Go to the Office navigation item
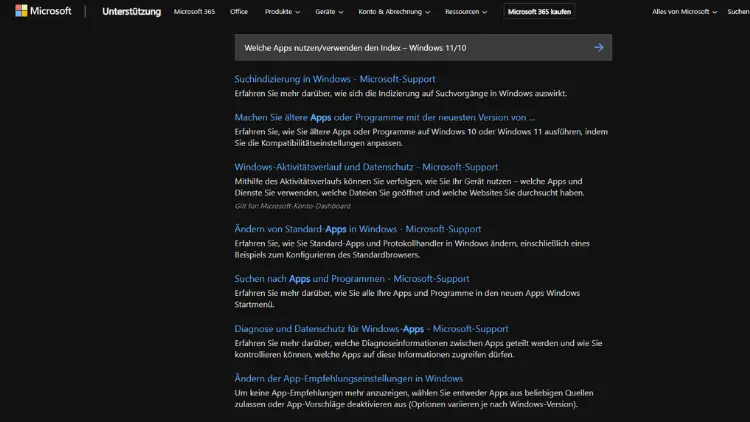750x422 pixels. pos(239,11)
